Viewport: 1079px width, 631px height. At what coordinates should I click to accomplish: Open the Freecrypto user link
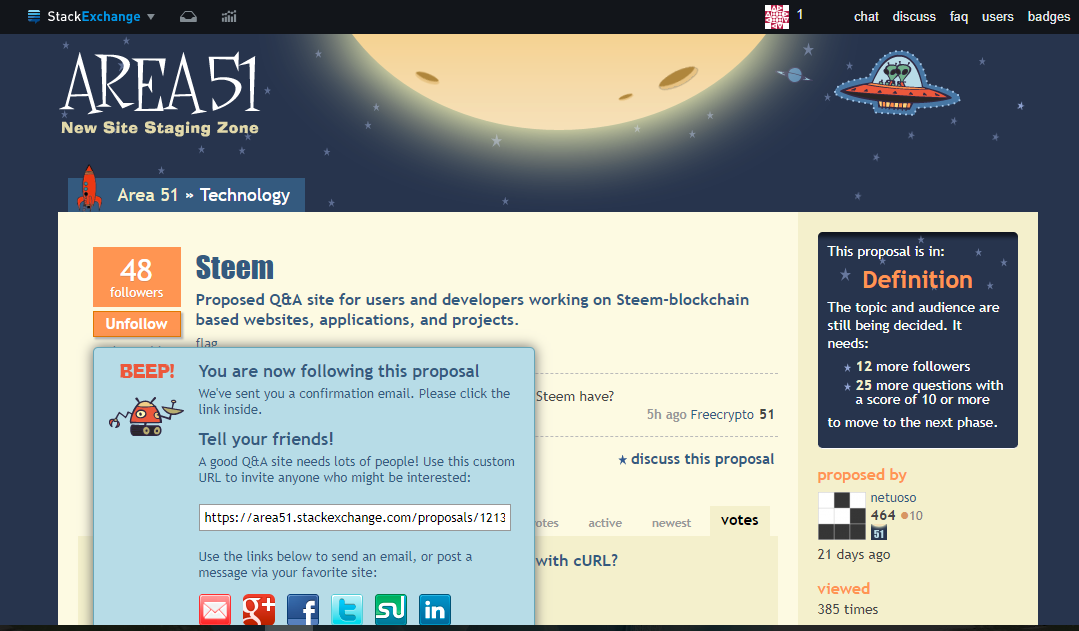[x=722, y=414]
